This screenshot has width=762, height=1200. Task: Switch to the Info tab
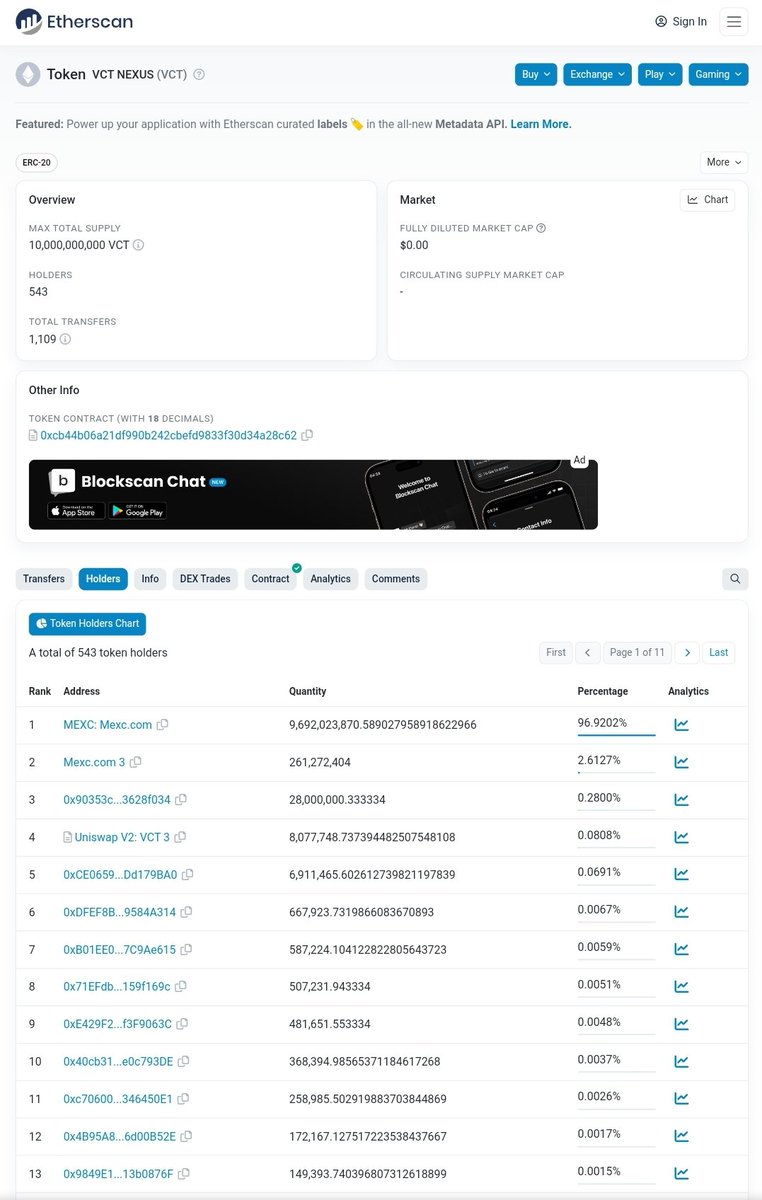point(150,579)
